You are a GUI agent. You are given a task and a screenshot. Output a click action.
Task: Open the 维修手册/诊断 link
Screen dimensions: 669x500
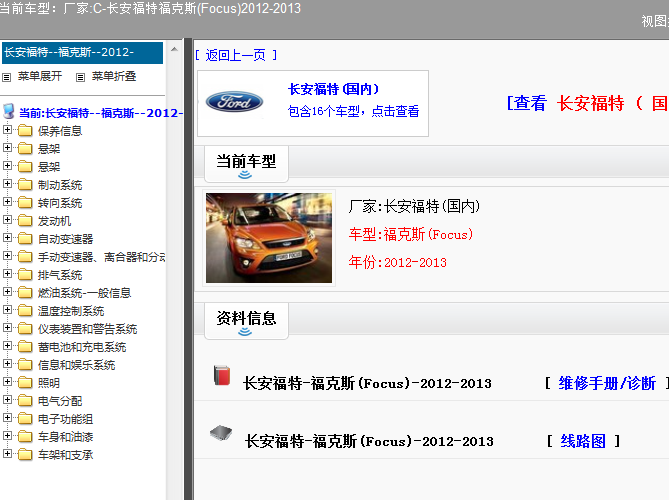(x=607, y=383)
